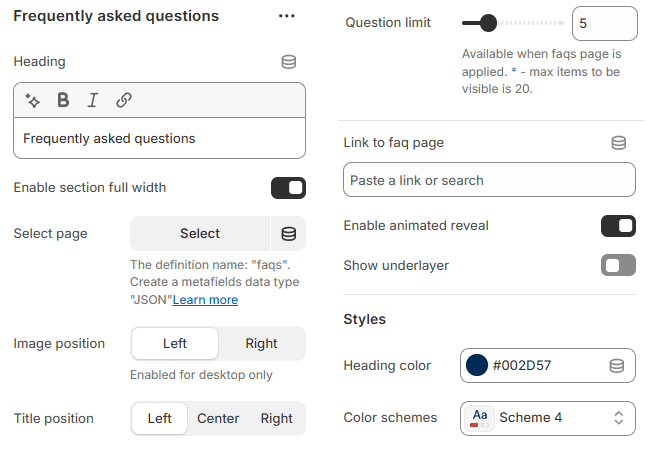Click the Styles section heading
The width and height of the screenshot is (649, 449).
365,319
